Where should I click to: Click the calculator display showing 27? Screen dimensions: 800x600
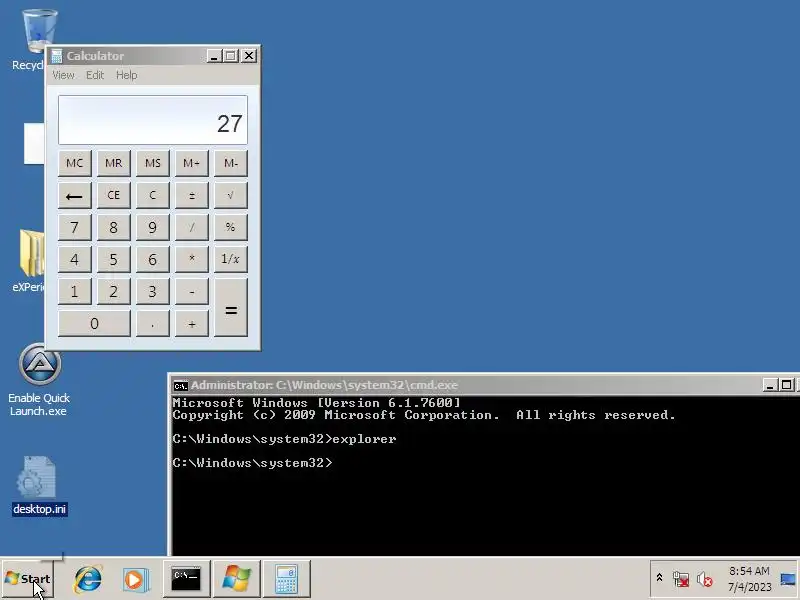pyautogui.click(x=153, y=120)
